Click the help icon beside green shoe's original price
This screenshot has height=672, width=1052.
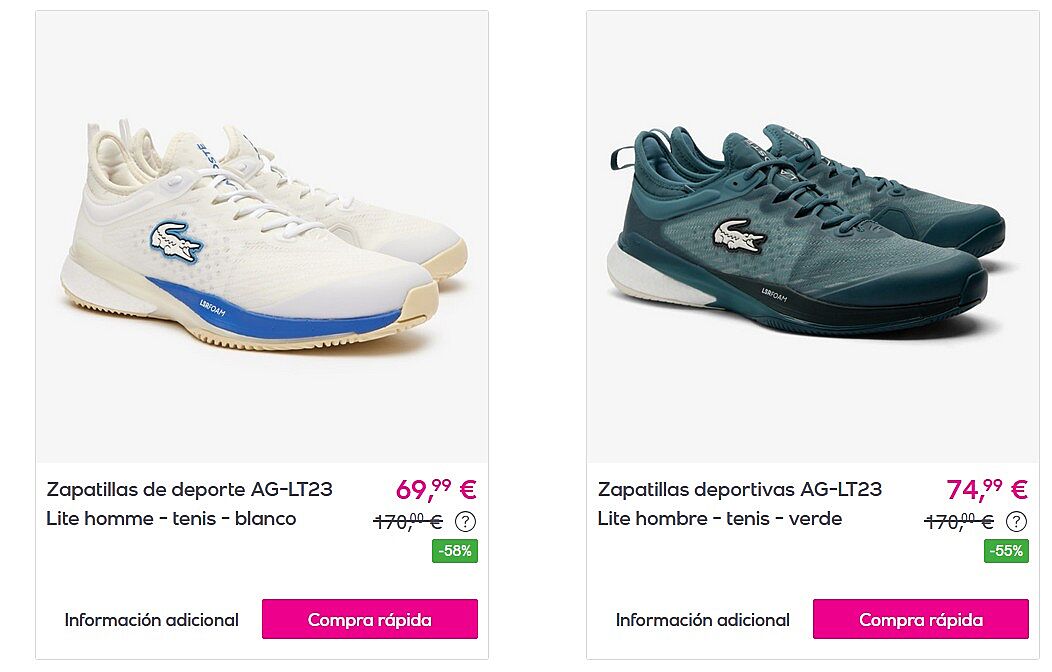pos(1016,521)
